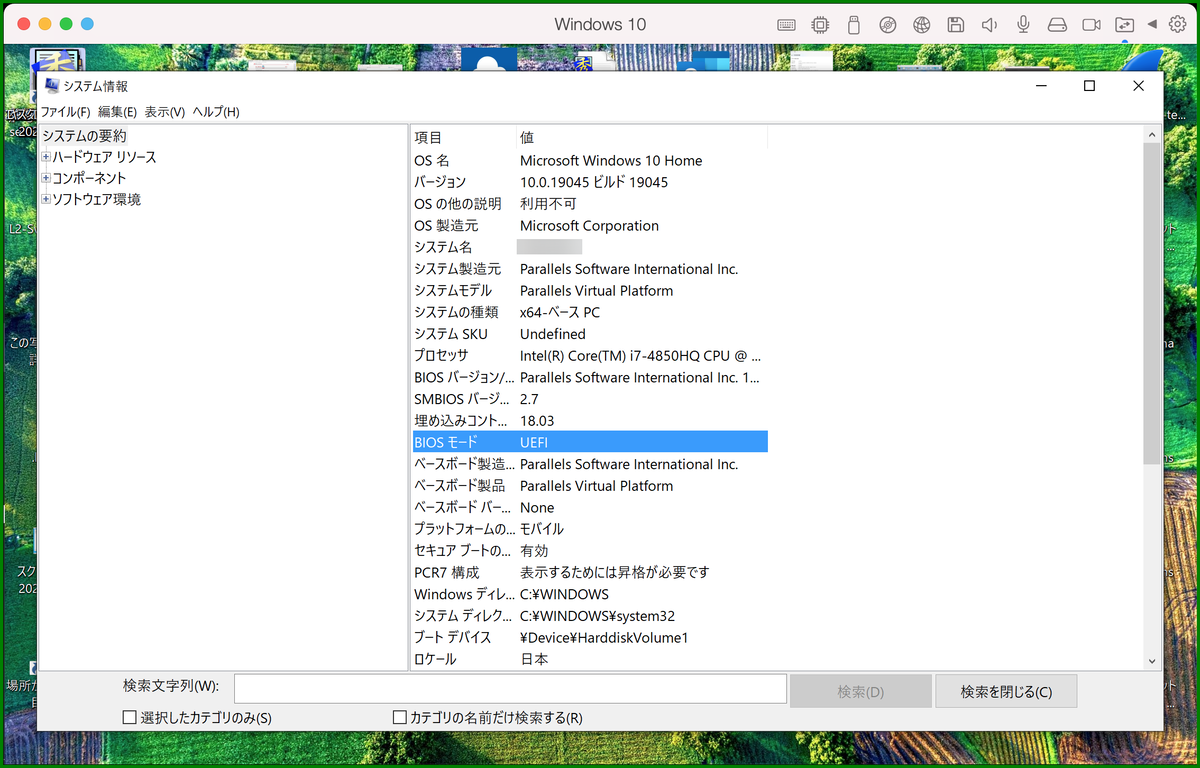
Task: Click the blue fourth window control button in Parallels title bar
Action: (87, 24)
